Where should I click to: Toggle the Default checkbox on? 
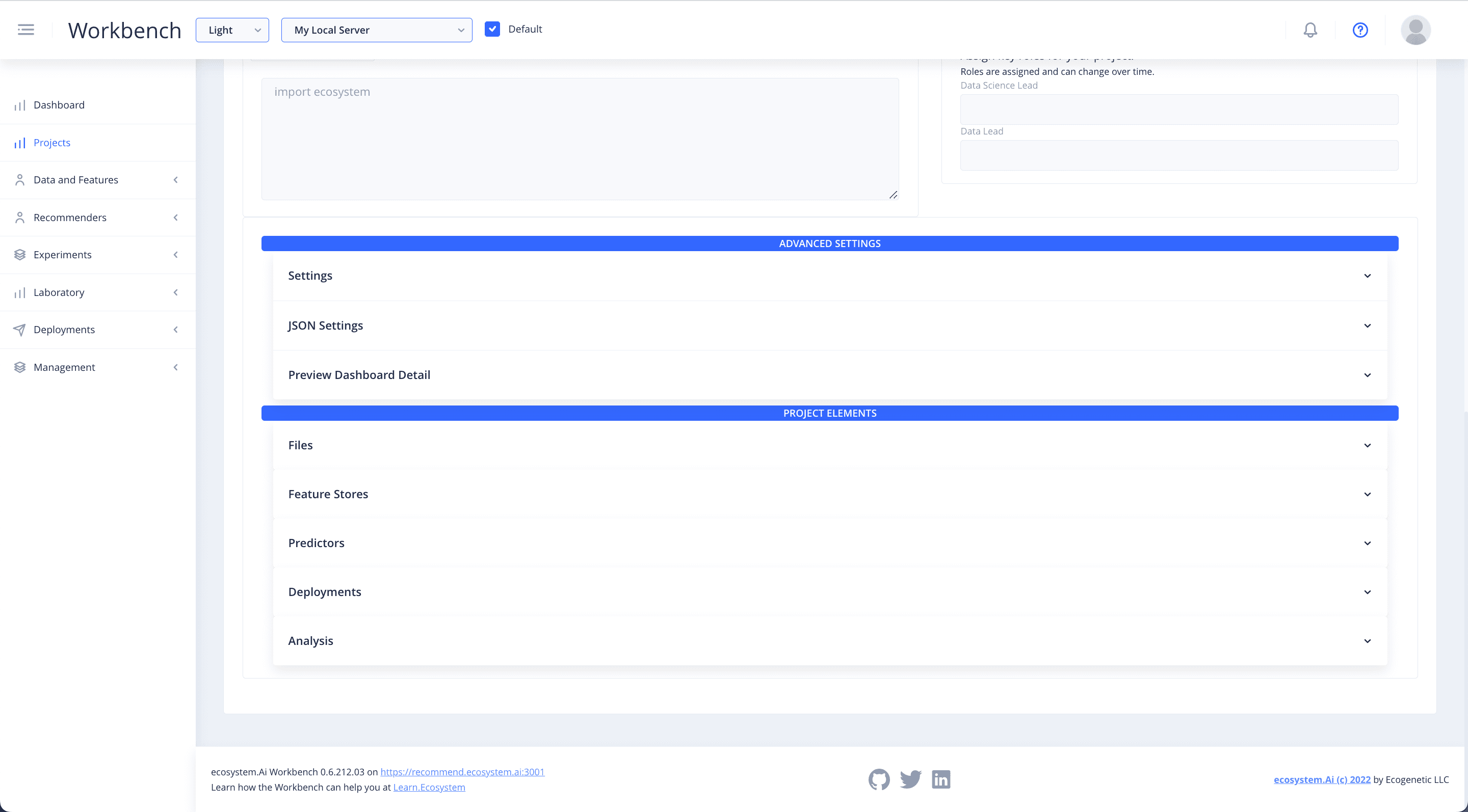coord(492,29)
